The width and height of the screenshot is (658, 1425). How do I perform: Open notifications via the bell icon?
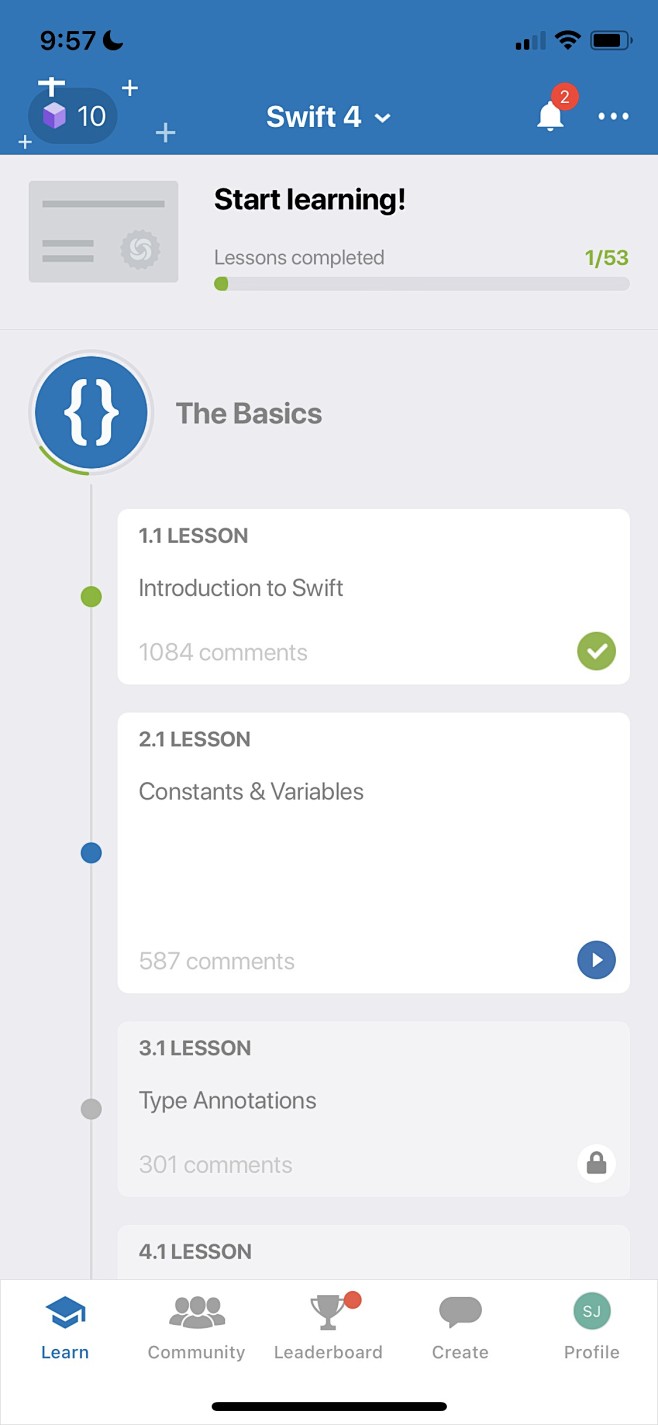pos(549,116)
